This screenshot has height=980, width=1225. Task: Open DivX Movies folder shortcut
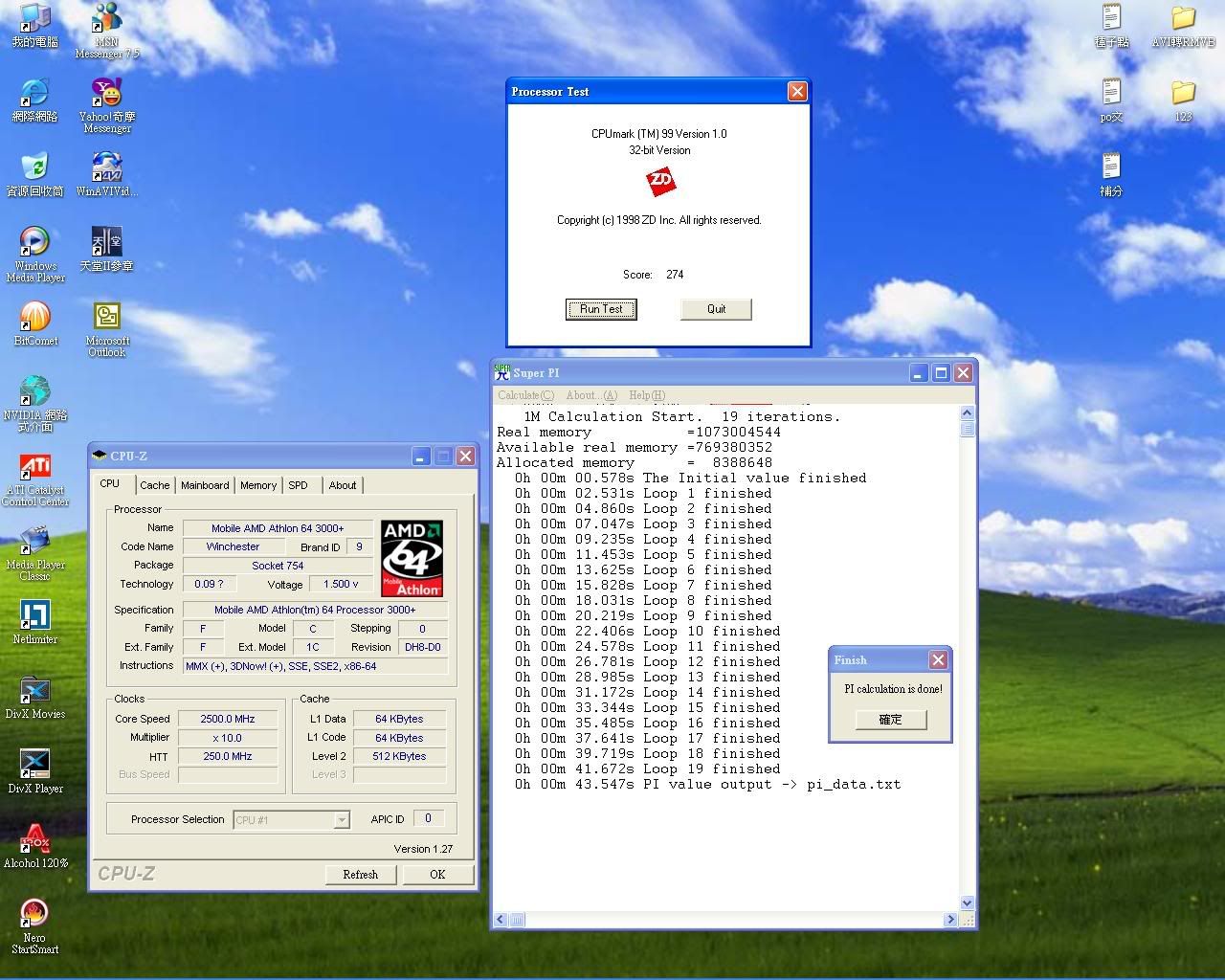(x=34, y=697)
